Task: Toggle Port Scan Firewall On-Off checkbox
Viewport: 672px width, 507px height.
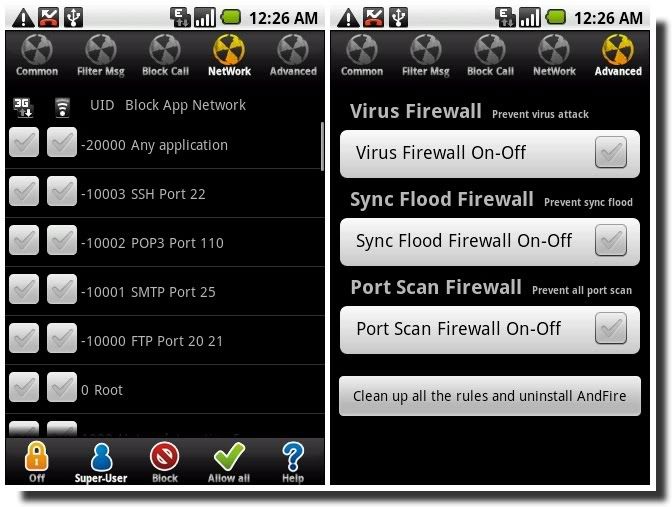Action: [x=611, y=328]
